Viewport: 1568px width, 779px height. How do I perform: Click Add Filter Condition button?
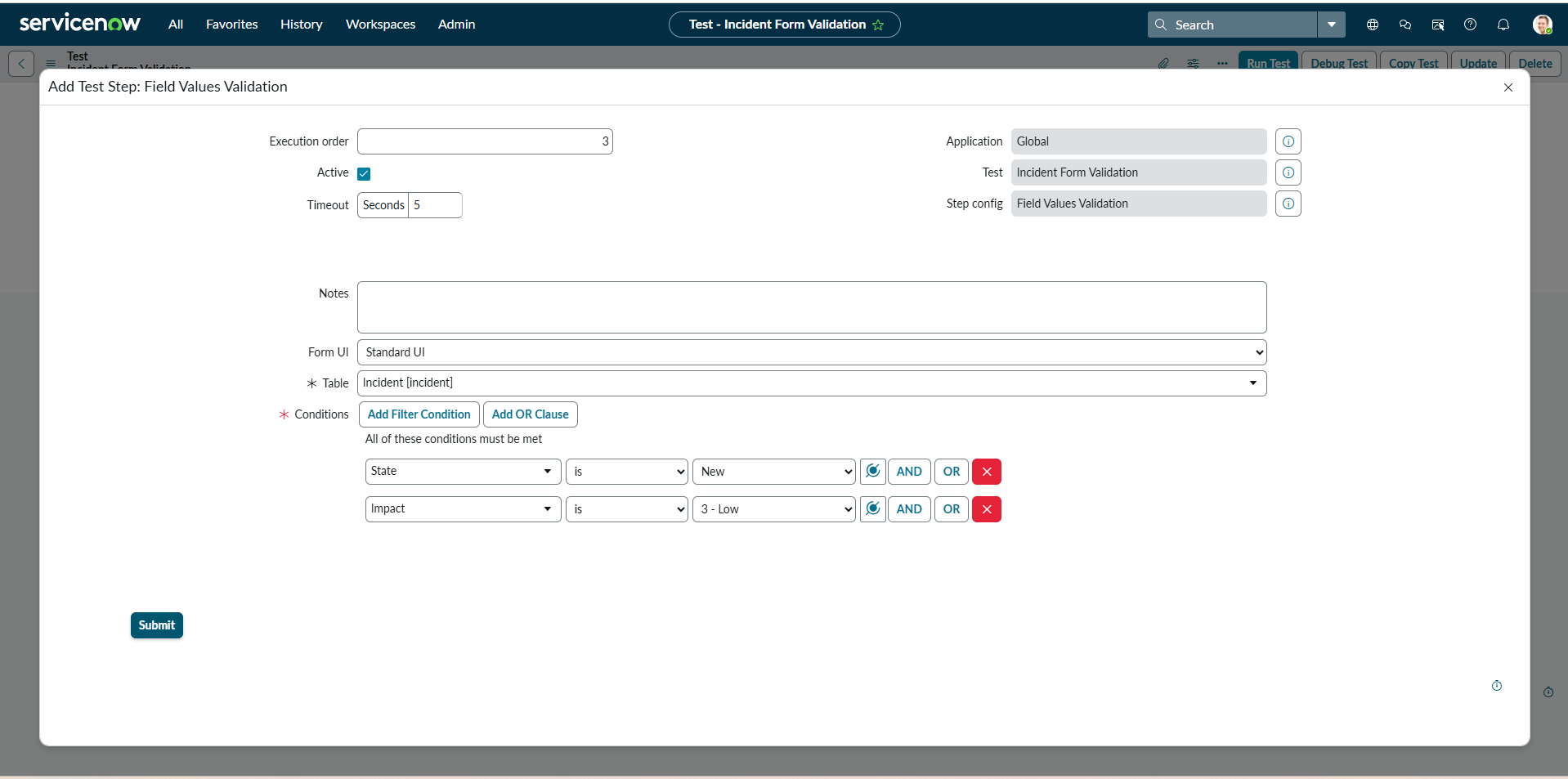point(419,414)
